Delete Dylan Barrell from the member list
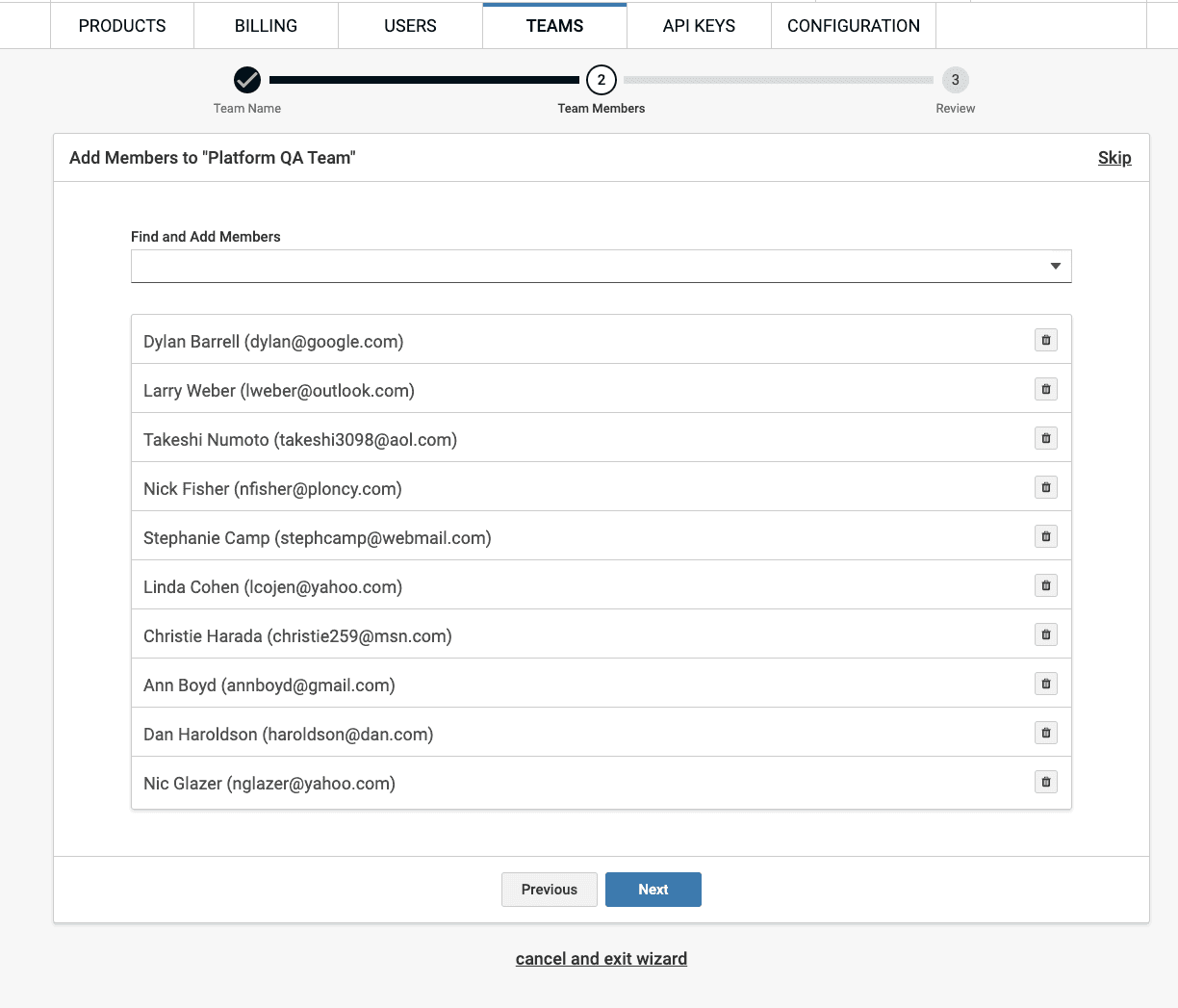This screenshot has width=1178, height=1008. tap(1045, 340)
